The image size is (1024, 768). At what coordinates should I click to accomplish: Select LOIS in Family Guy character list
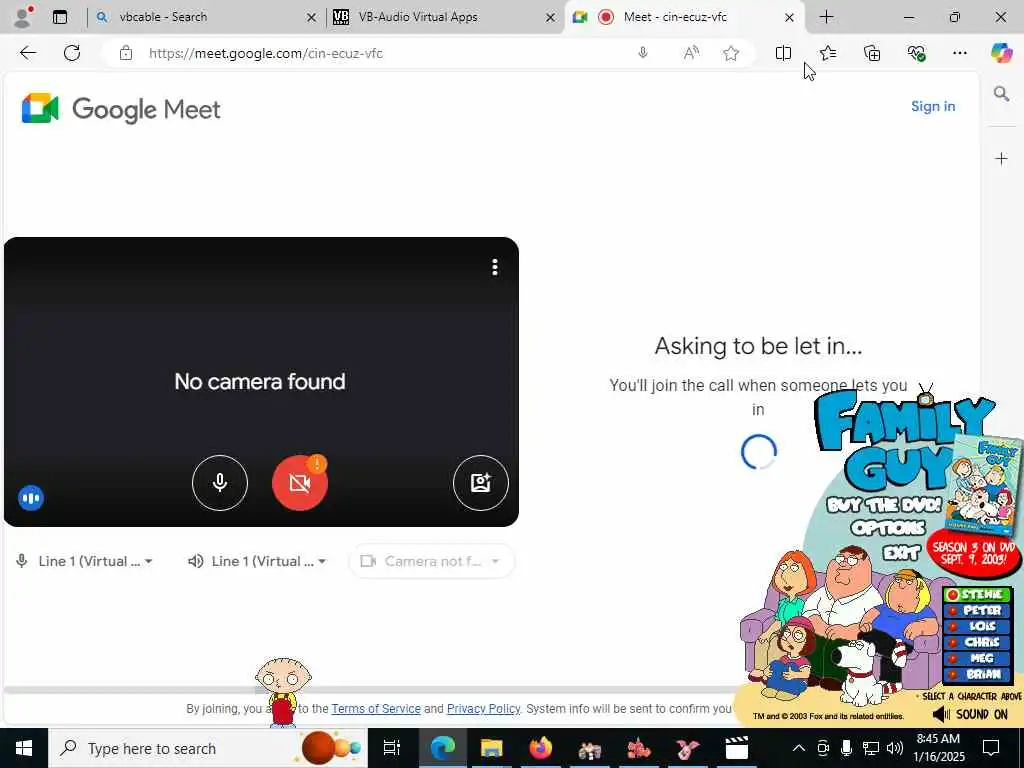click(978, 626)
